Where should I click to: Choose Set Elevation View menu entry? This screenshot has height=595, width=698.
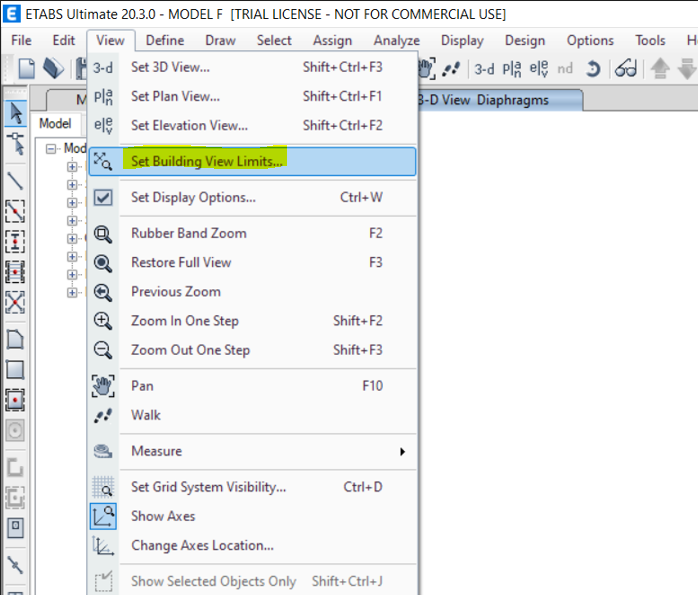click(x=252, y=125)
